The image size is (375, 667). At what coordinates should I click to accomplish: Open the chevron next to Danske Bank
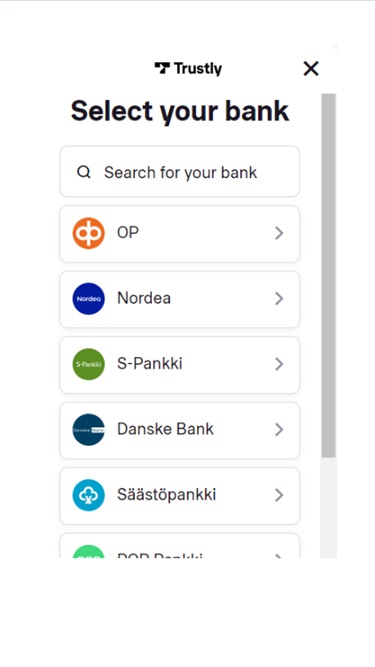pyautogui.click(x=279, y=430)
